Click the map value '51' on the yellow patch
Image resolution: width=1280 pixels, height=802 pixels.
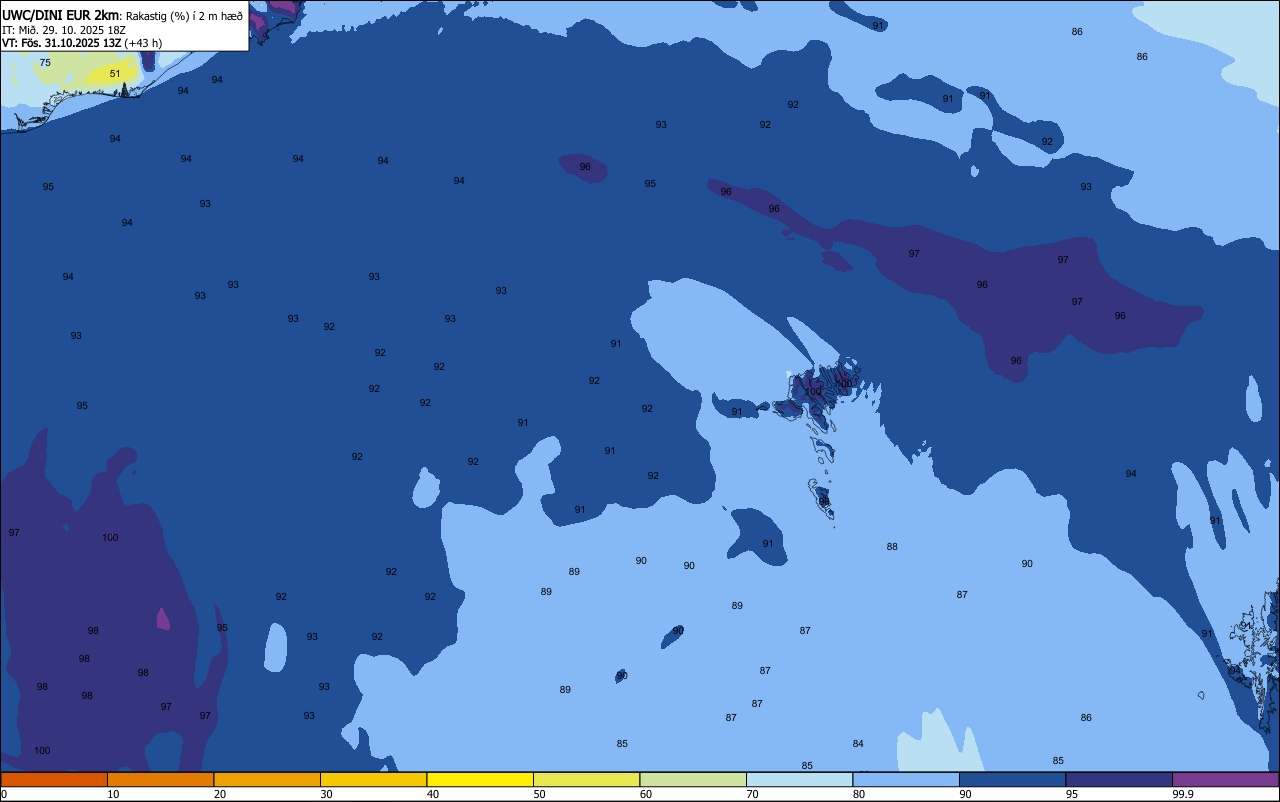point(115,74)
